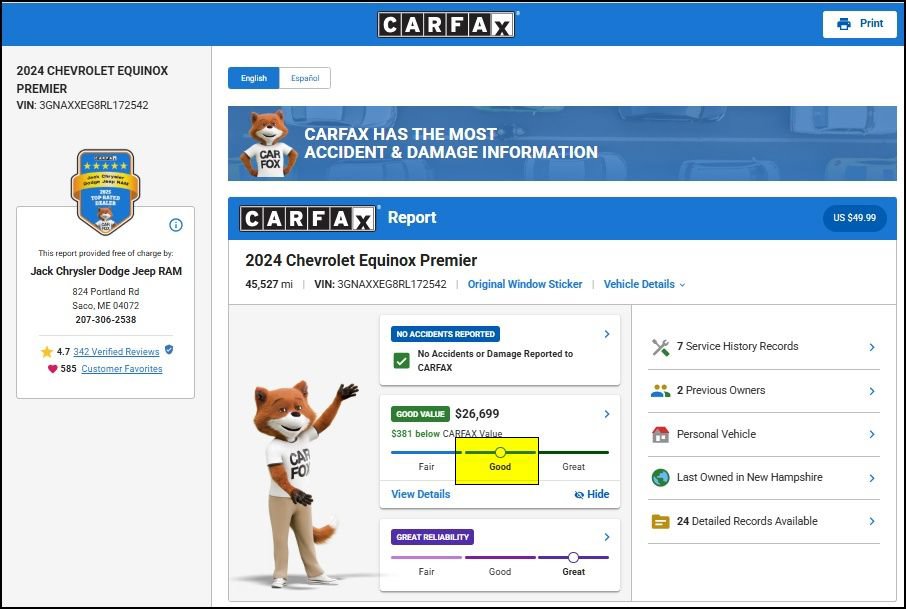Open 7 Service History Records chevron

[872, 347]
